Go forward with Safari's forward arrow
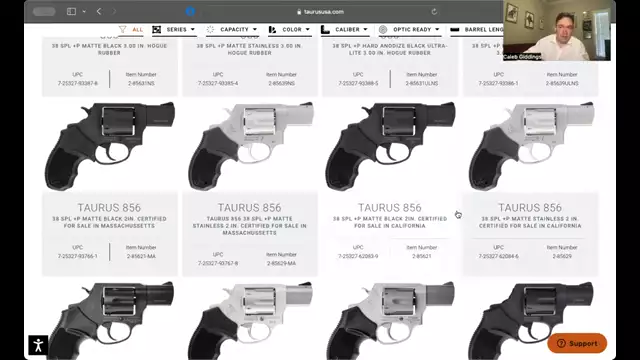This screenshot has height=360, width=640. tap(114, 11)
